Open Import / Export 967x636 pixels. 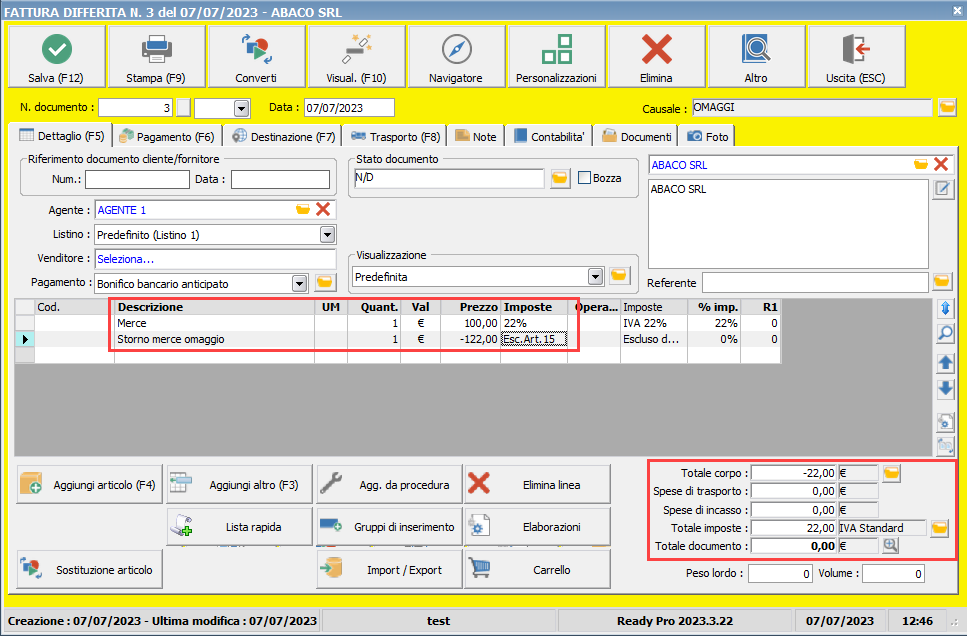(x=389, y=569)
